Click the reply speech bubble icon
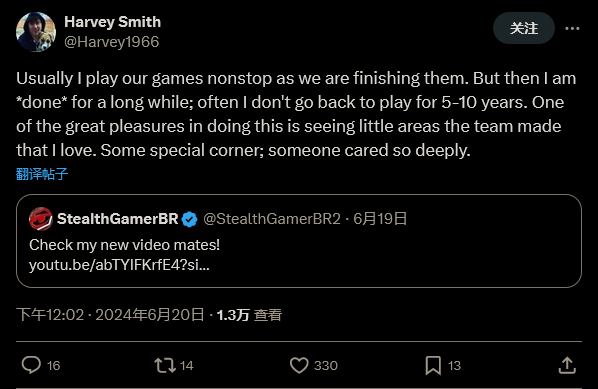The height and width of the screenshot is (389, 598). (x=31, y=365)
